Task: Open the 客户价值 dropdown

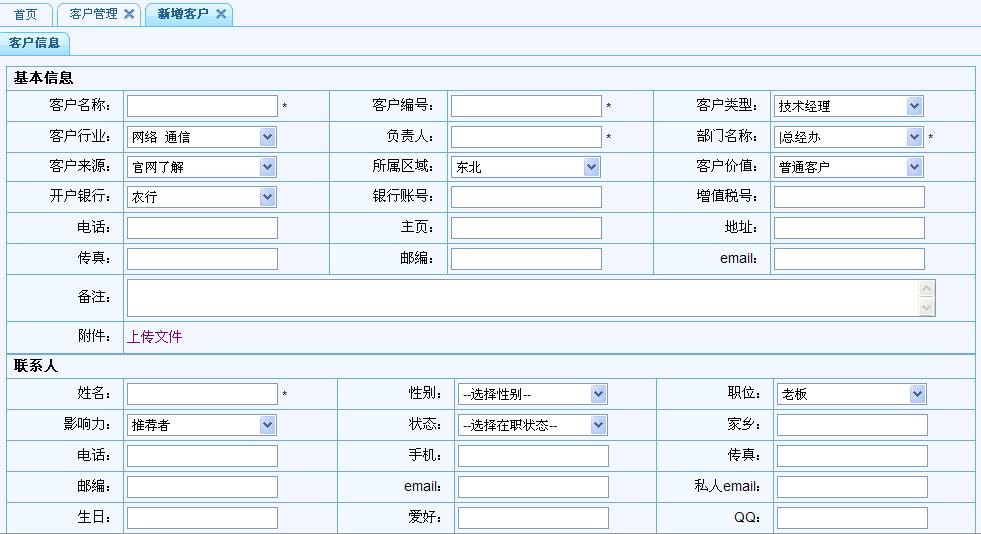Action: pyautogui.click(x=848, y=167)
